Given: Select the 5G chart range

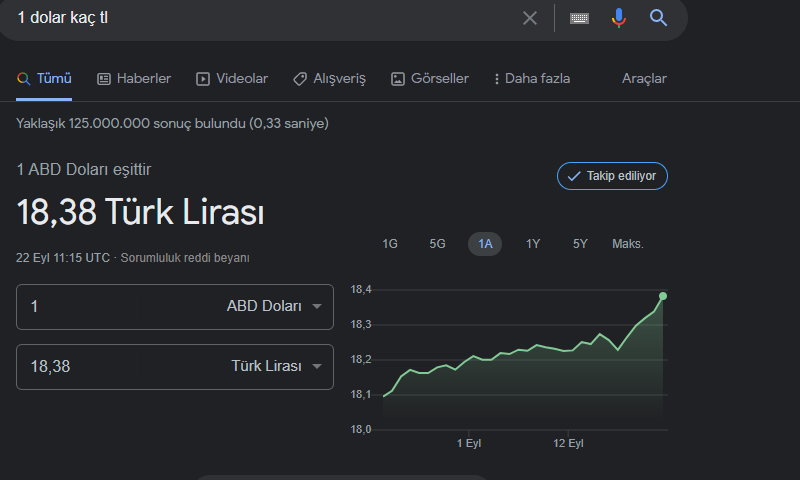Looking at the screenshot, I should pos(437,244).
